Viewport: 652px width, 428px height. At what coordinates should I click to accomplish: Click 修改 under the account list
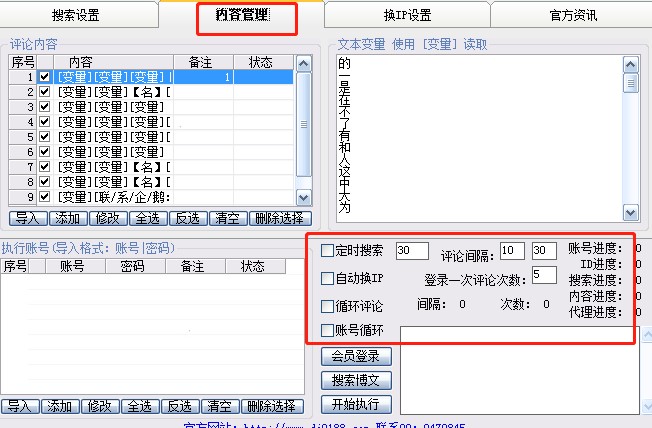pyautogui.click(x=100, y=406)
